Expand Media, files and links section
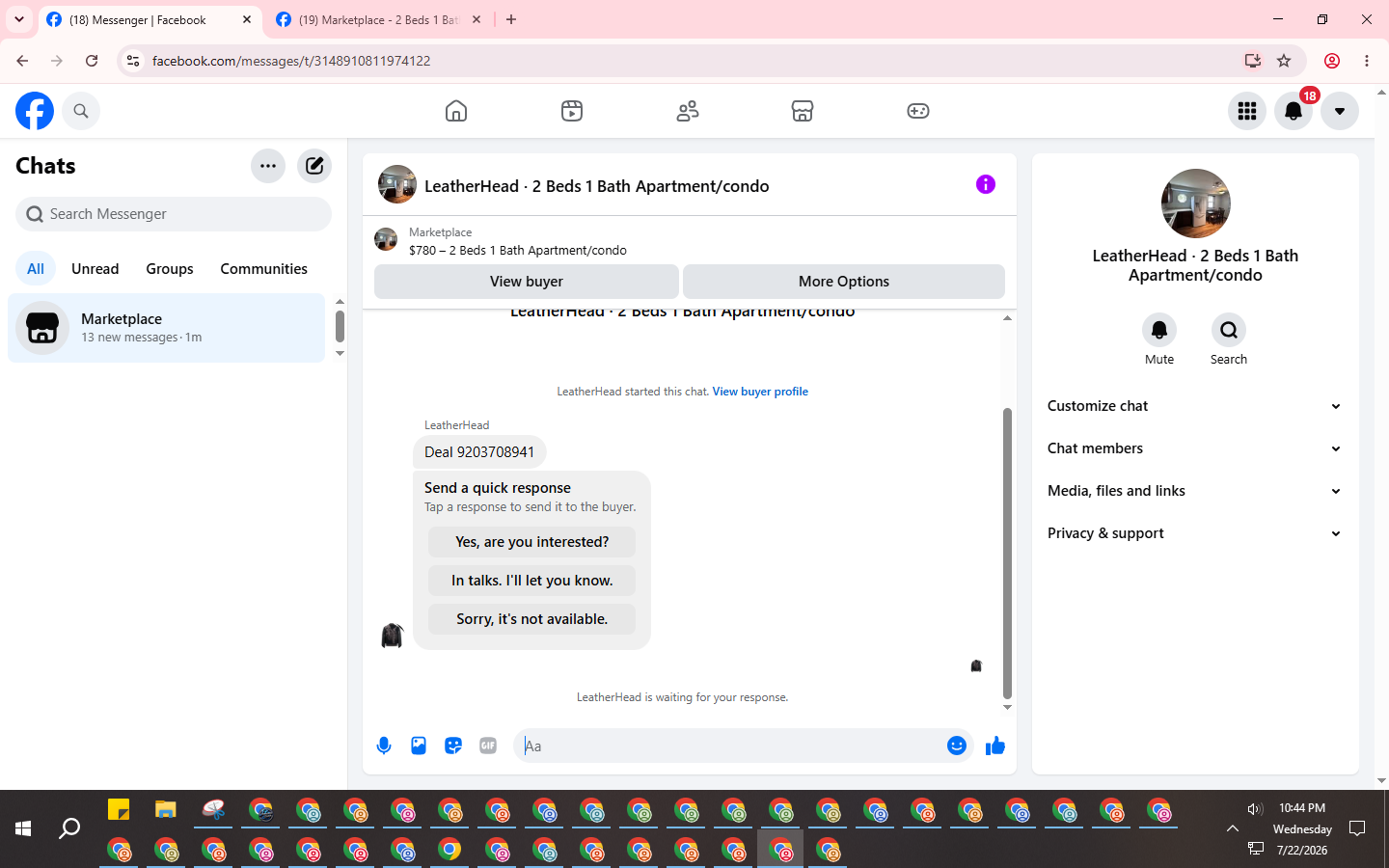This screenshot has height=868, width=1389. click(x=1195, y=491)
